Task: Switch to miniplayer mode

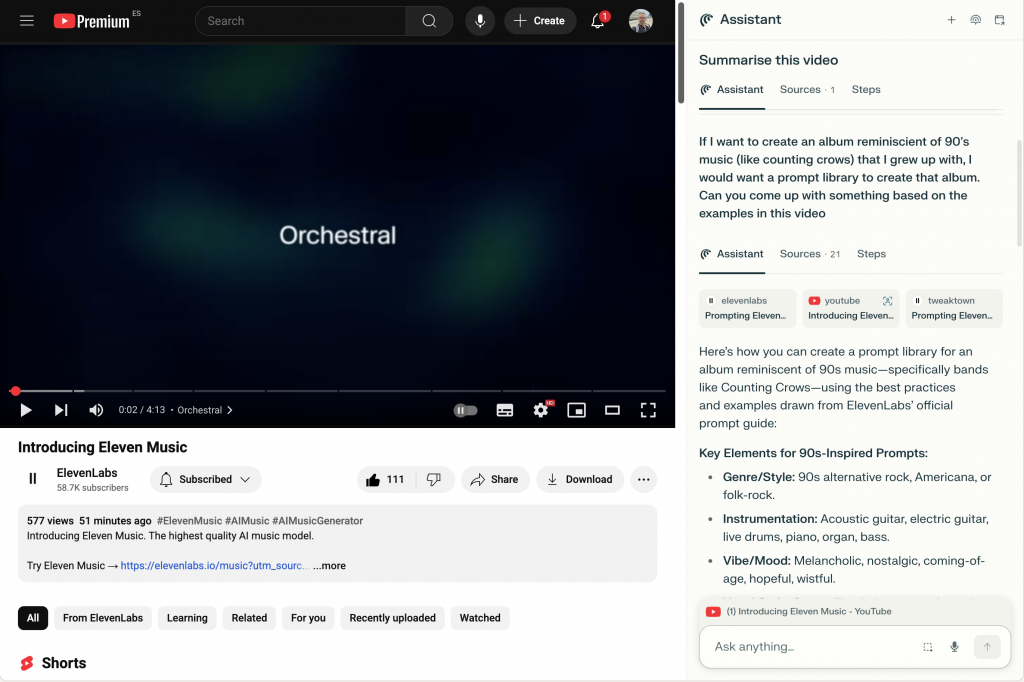Action: point(576,410)
